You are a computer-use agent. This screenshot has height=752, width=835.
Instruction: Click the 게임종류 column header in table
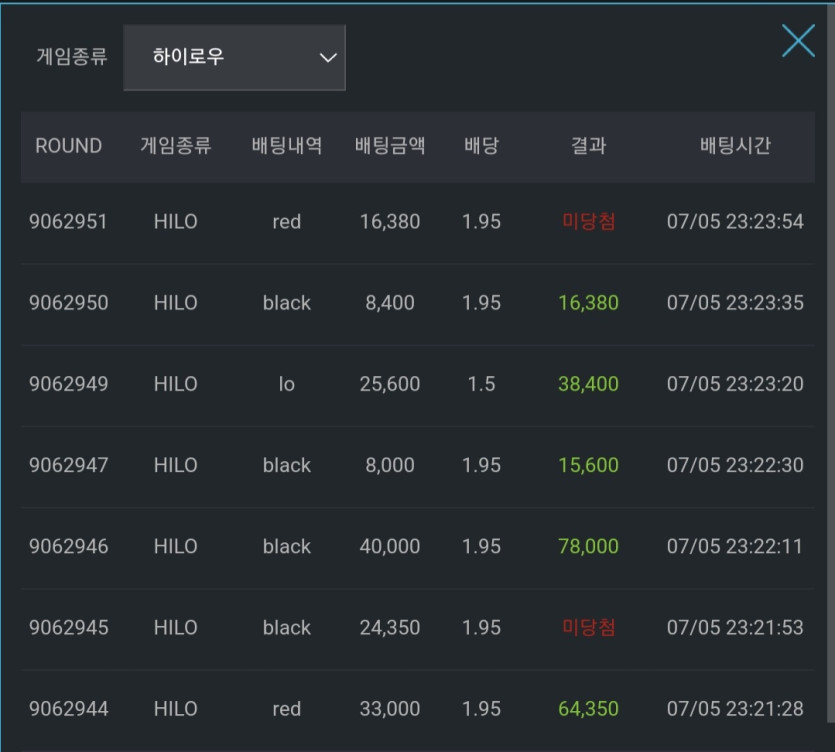point(176,145)
